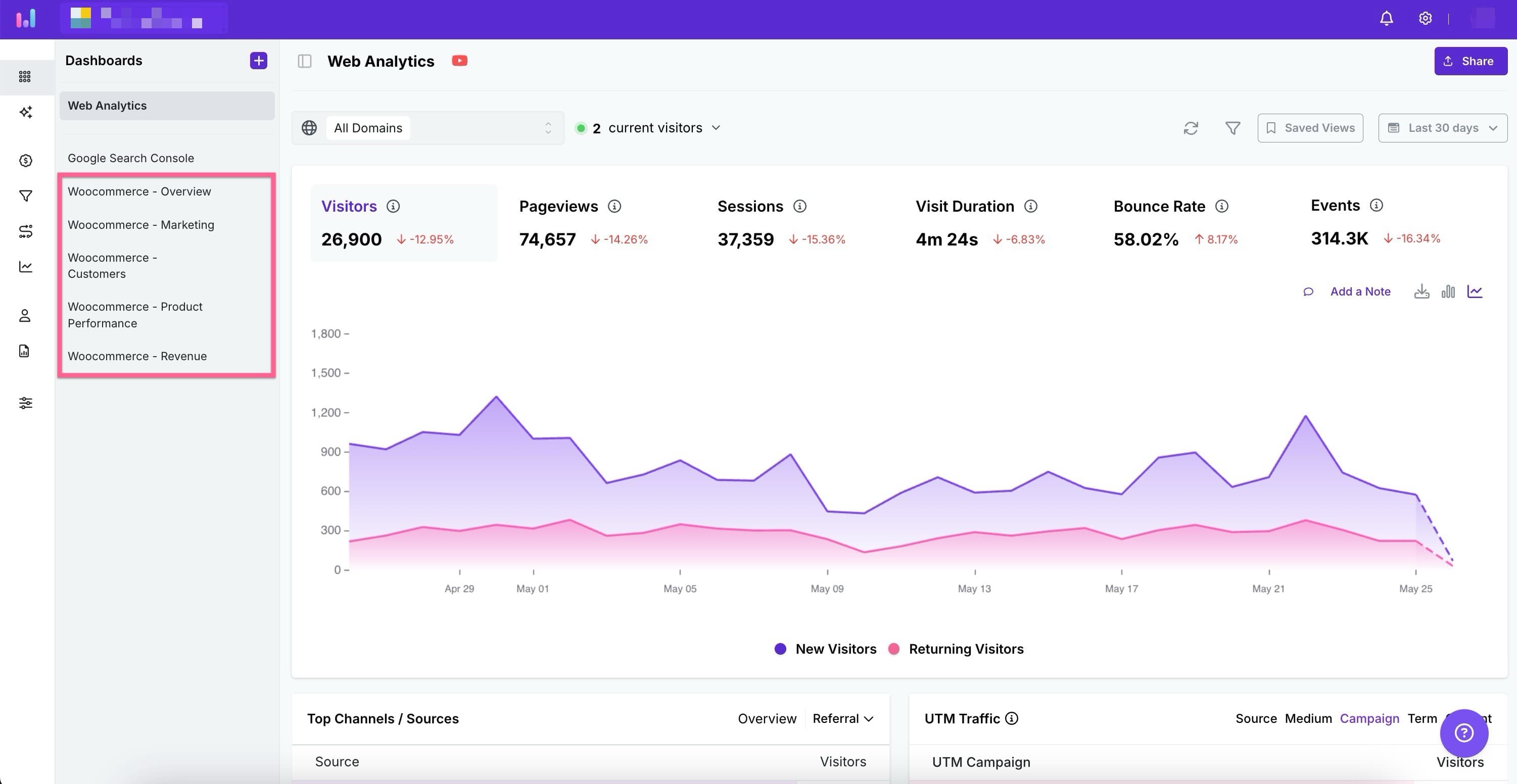The image size is (1517, 784).
Task: Toggle the sidebar panel collapse icon
Action: pos(304,61)
